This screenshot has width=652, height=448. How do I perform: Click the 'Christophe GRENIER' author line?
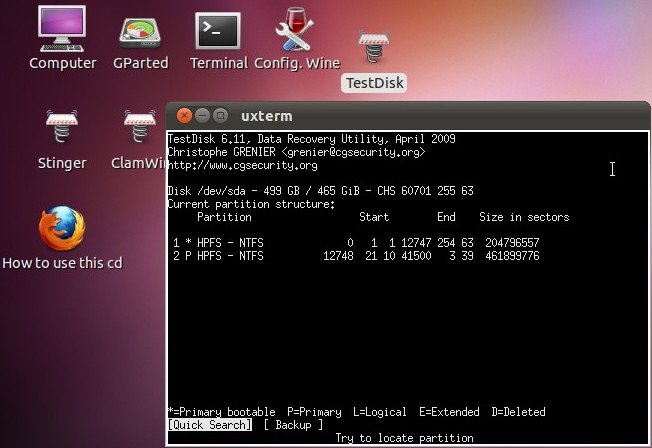click(296, 152)
